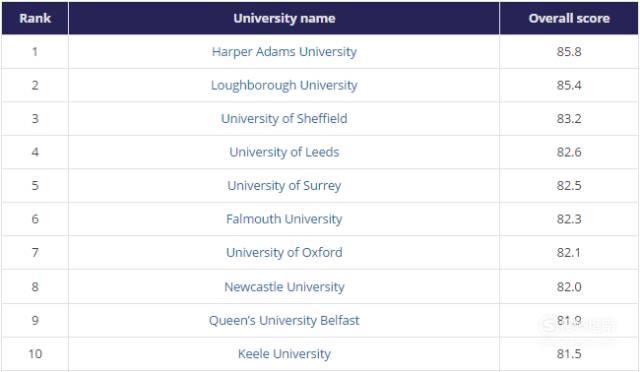The width and height of the screenshot is (640, 372).
Task: Select the rank 1 cell
Action: click(35, 52)
